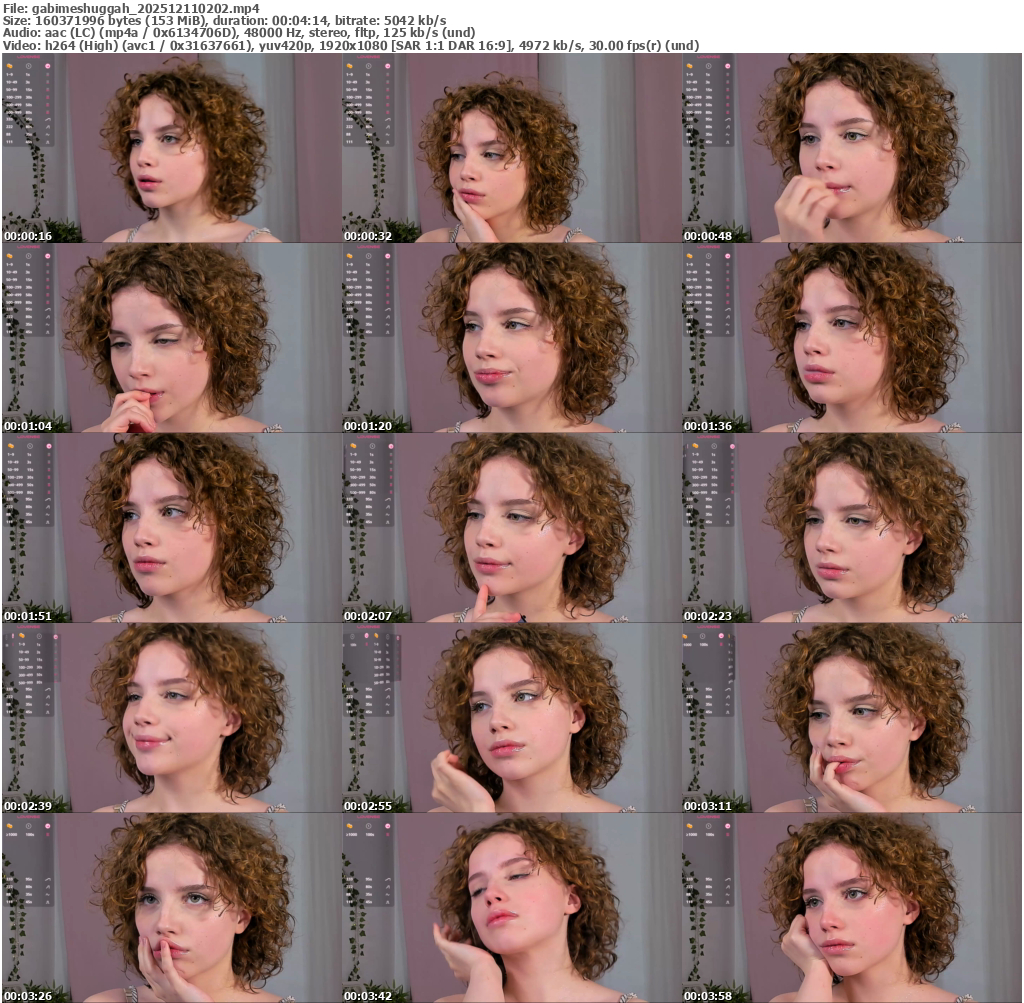The image size is (1024, 1003).
Task: Click the file name line gabimeshuggah_202512110202.mp4
Action: [x=131, y=8]
